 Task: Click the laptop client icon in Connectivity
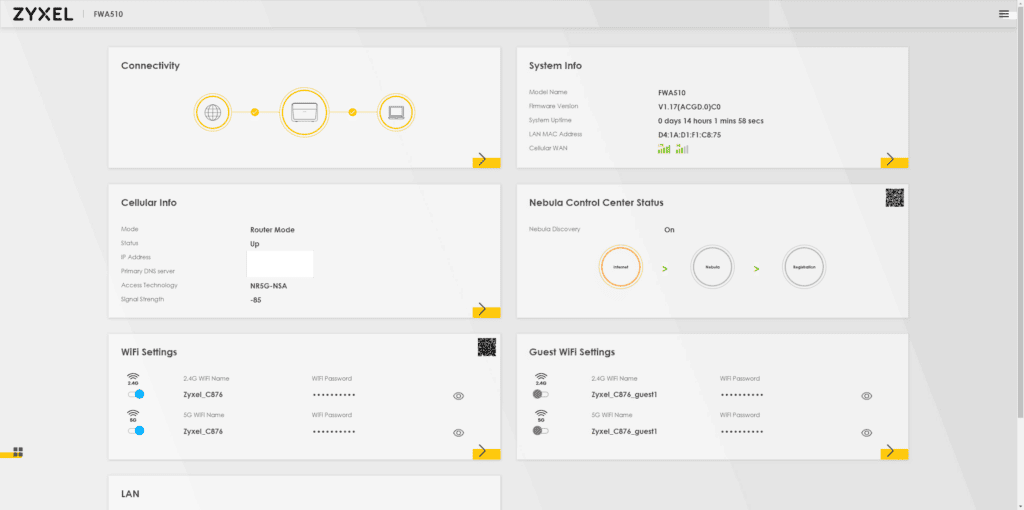395,112
